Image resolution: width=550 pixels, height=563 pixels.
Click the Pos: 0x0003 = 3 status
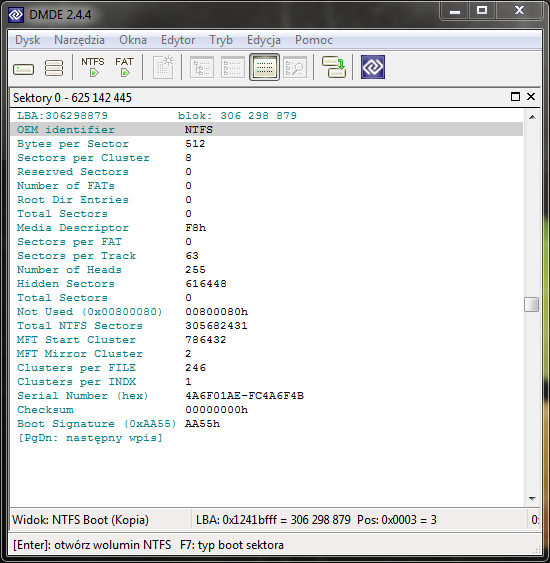pos(397,520)
